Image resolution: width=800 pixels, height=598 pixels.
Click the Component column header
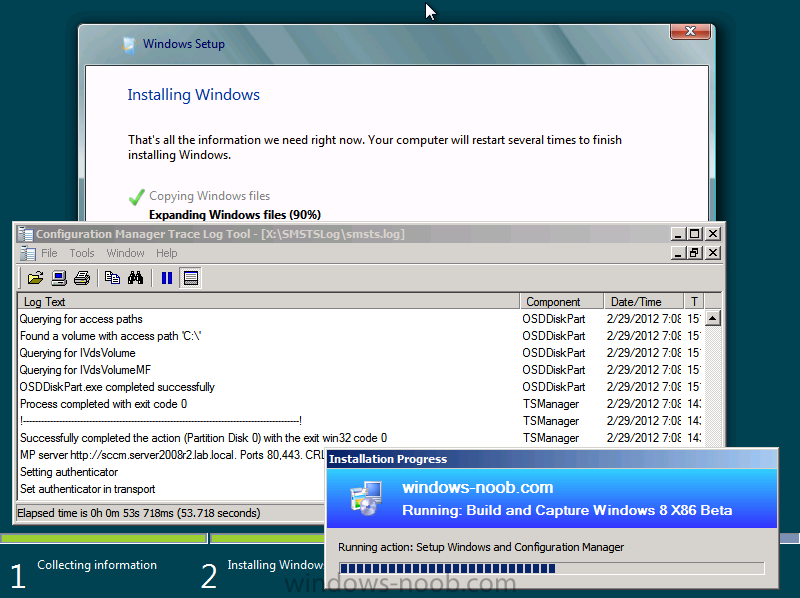tap(562, 302)
